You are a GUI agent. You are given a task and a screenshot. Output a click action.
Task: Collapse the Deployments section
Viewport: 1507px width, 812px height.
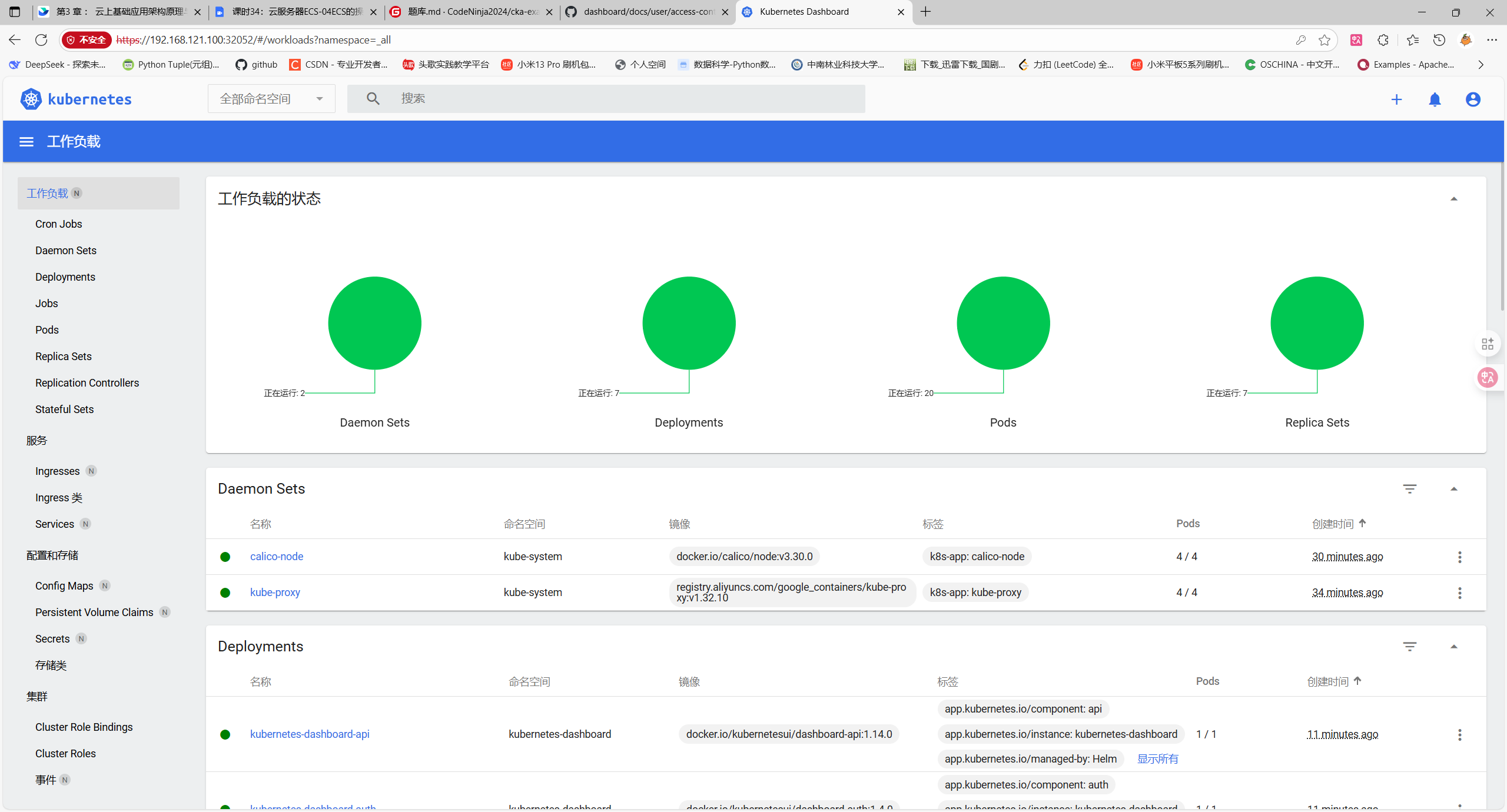click(x=1453, y=647)
